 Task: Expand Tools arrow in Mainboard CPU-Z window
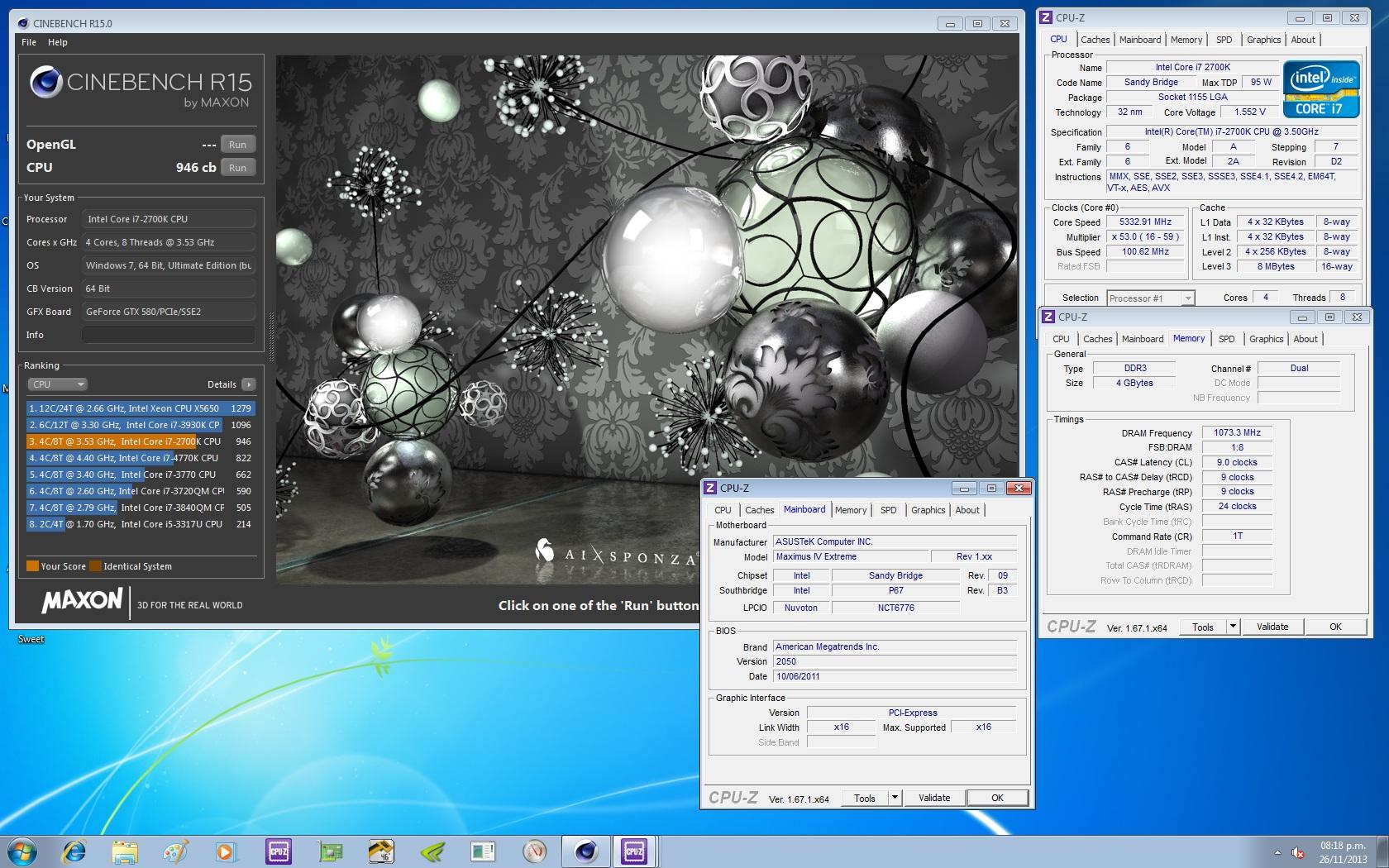click(x=894, y=798)
